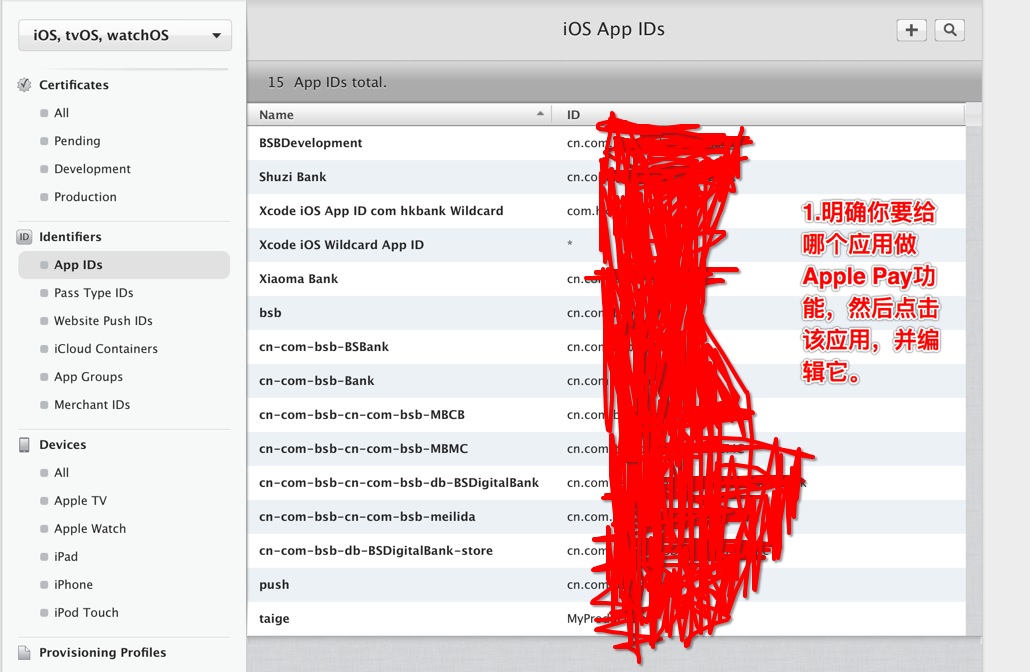The height and width of the screenshot is (672, 1030).
Task: Select App Groups
Action: click(x=88, y=376)
